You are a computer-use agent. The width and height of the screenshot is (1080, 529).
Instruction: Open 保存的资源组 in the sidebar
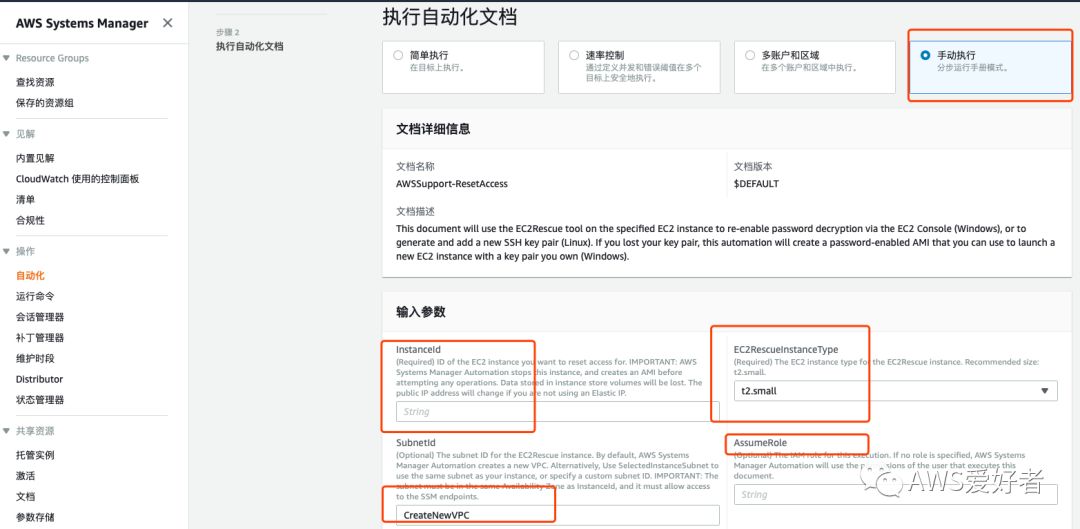click(x=45, y=103)
